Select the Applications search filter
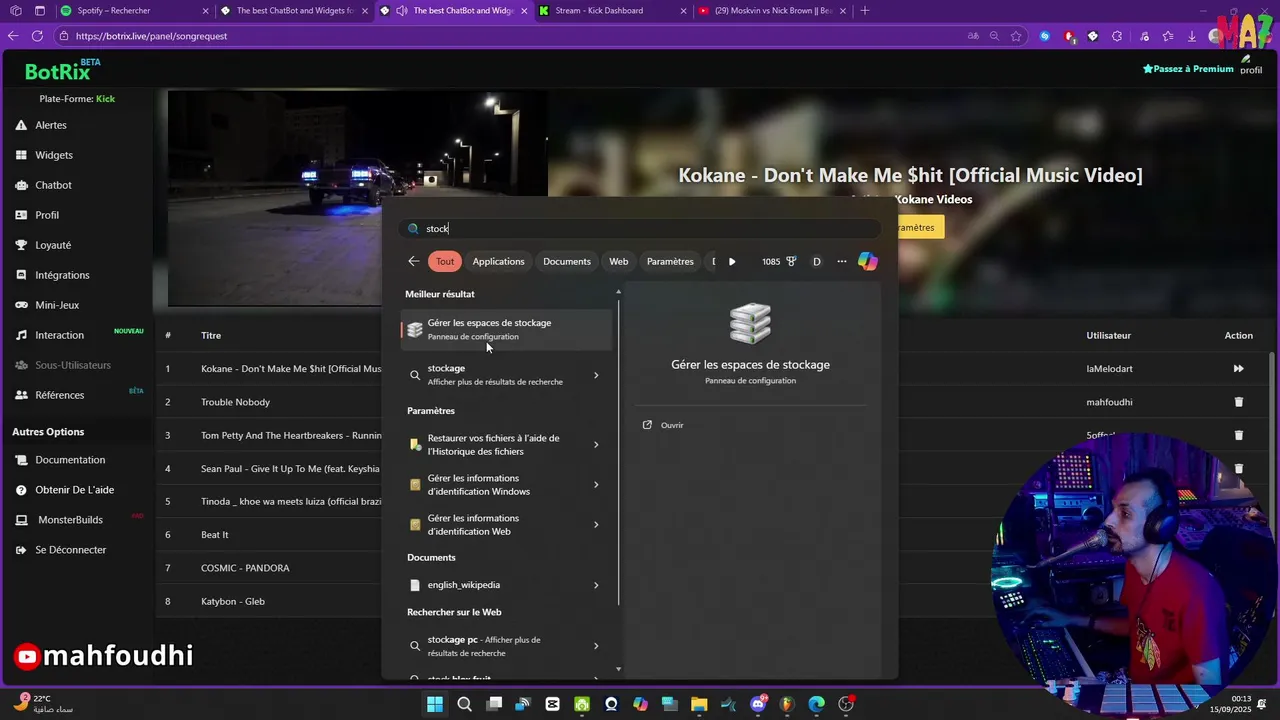1280x720 pixels. [498, 261]
